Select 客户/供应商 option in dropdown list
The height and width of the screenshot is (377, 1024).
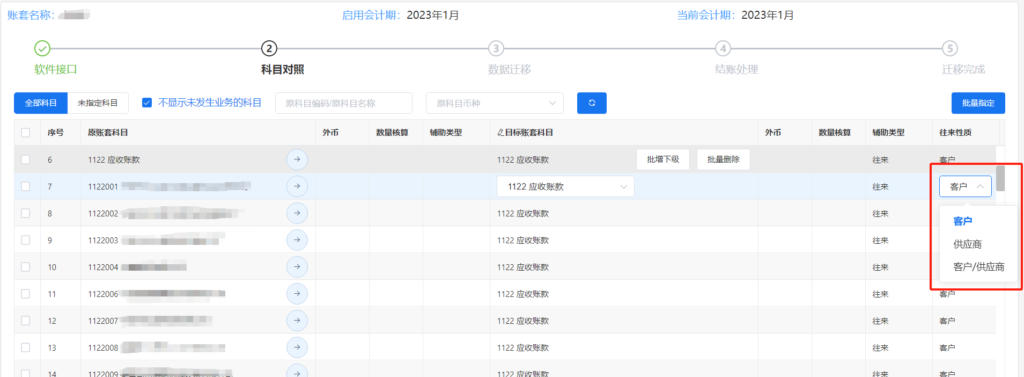(x=978, y=267)
